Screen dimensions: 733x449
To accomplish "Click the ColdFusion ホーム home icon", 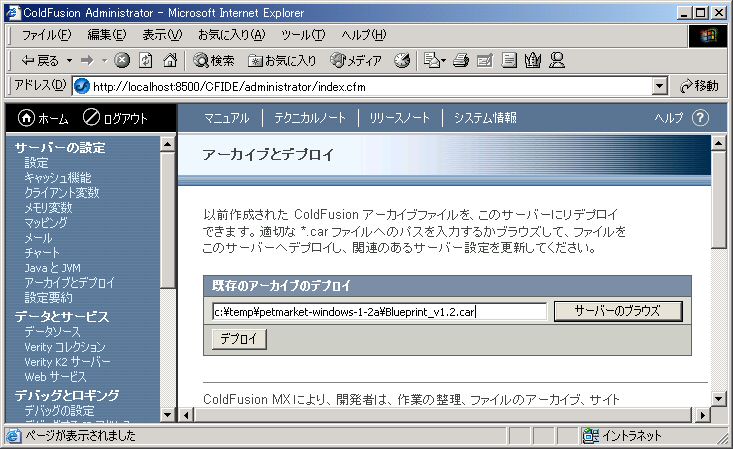I will 26,118.
